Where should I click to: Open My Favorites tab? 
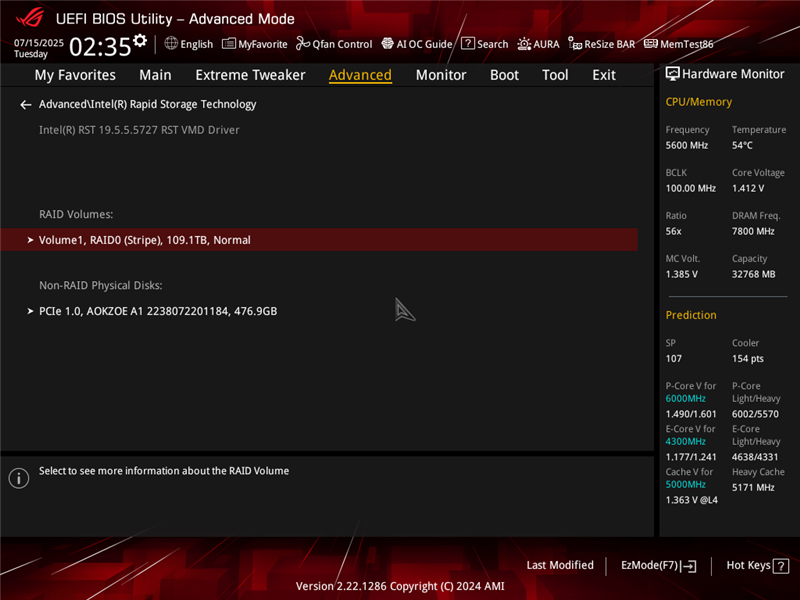pos(75,75)
